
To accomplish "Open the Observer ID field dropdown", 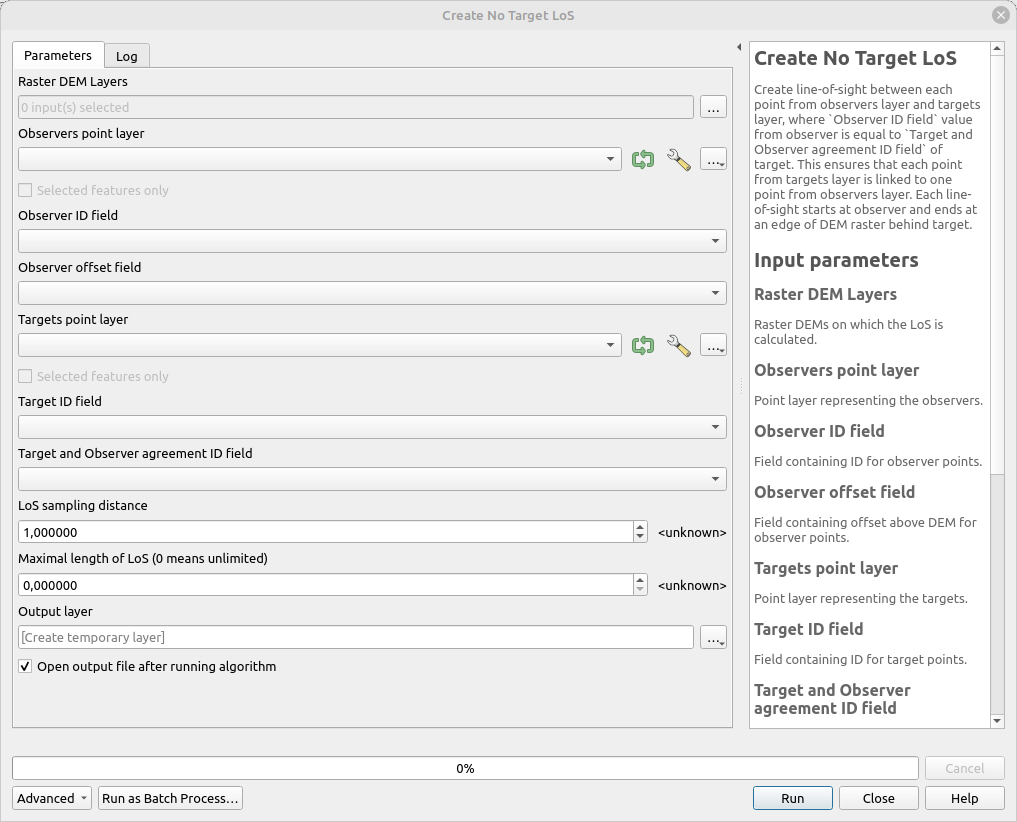I will (715, 241).
